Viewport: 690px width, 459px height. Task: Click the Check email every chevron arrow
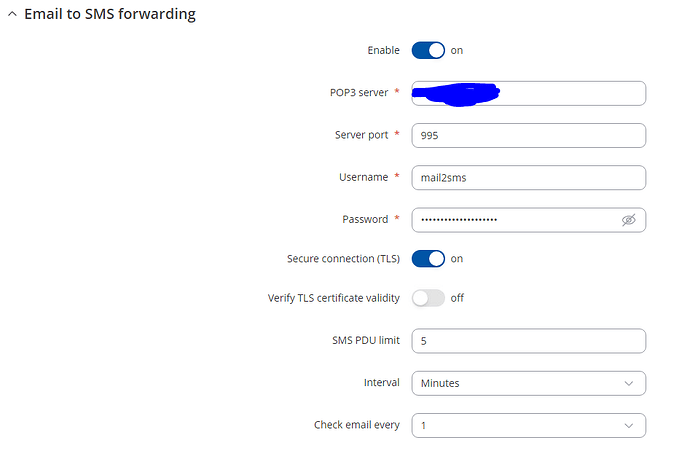pos(629,426)
